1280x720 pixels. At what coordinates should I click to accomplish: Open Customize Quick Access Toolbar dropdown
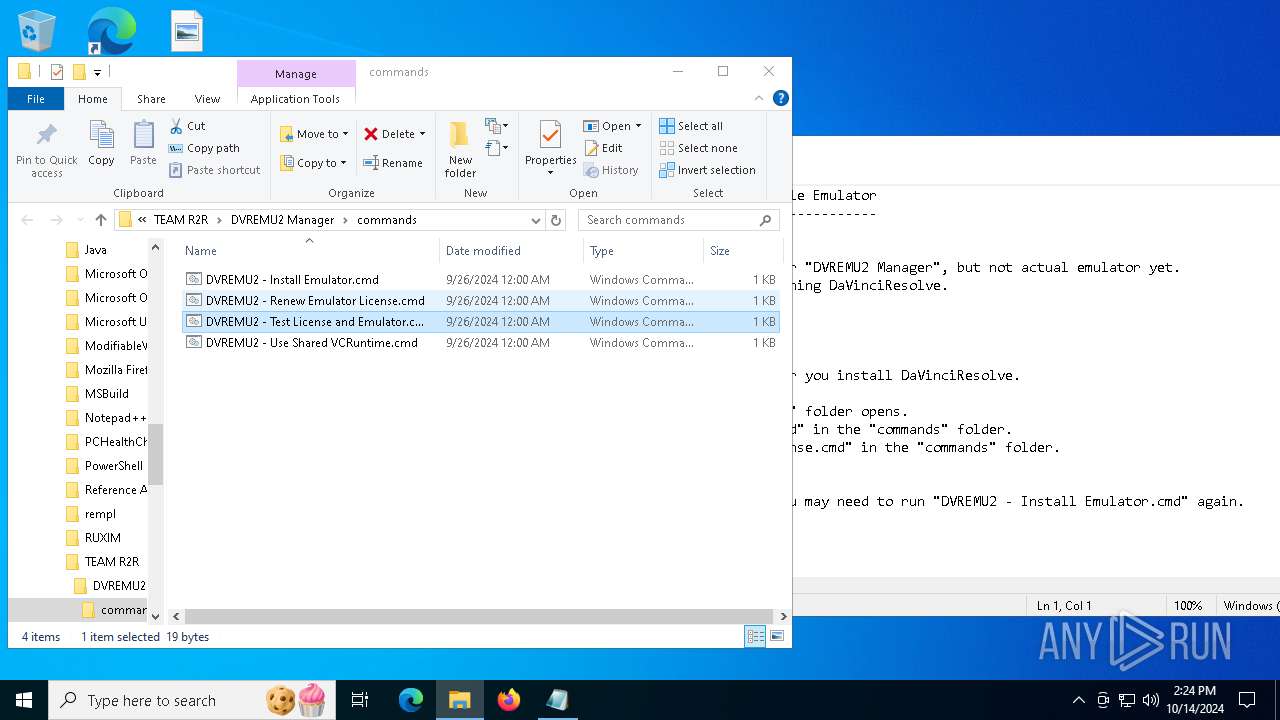97,72
